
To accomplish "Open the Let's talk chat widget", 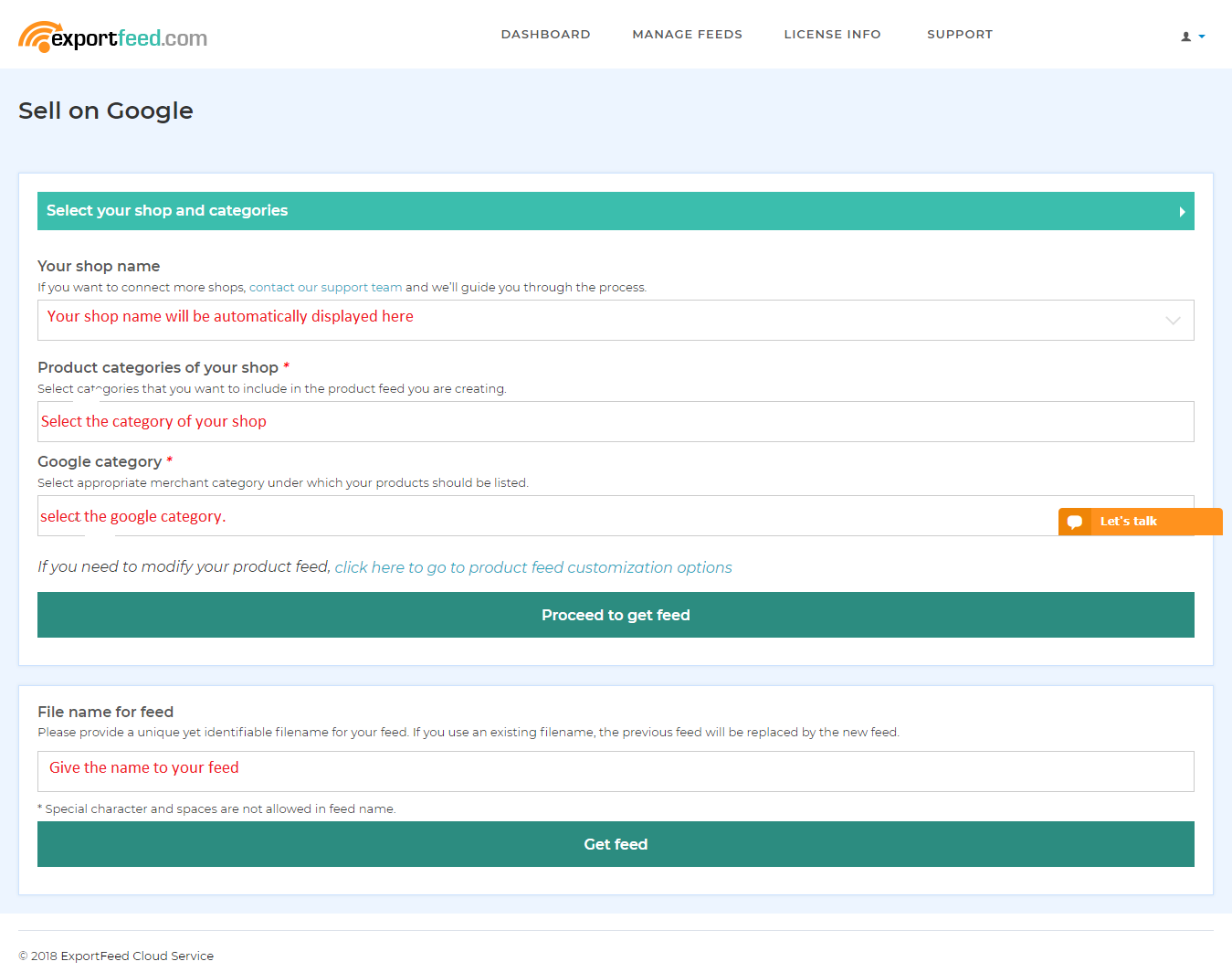I will pyautogui.click(x=1140, y=521).
